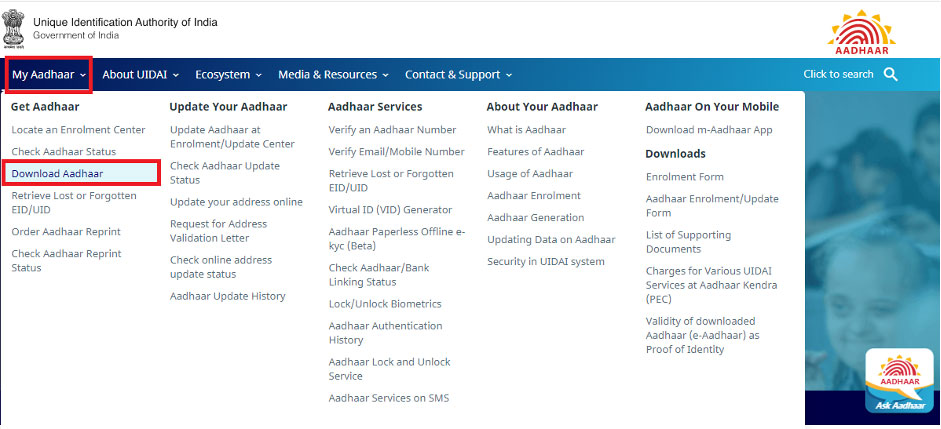941x429 pixels.
Task: Open the Ecosystem dropdown menu
Action: coord(229,75)
